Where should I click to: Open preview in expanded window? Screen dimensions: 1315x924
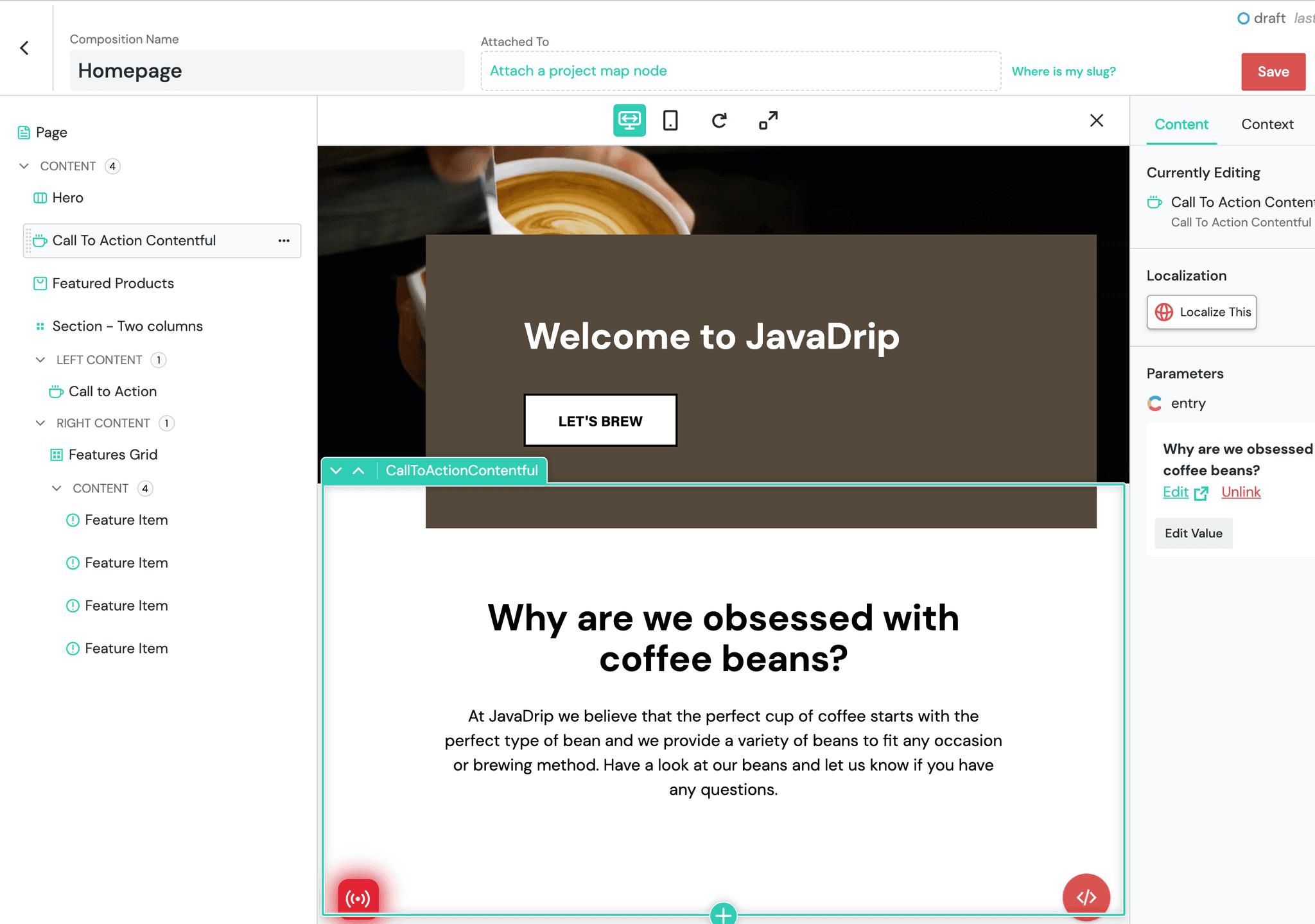[x=768, y=121]
